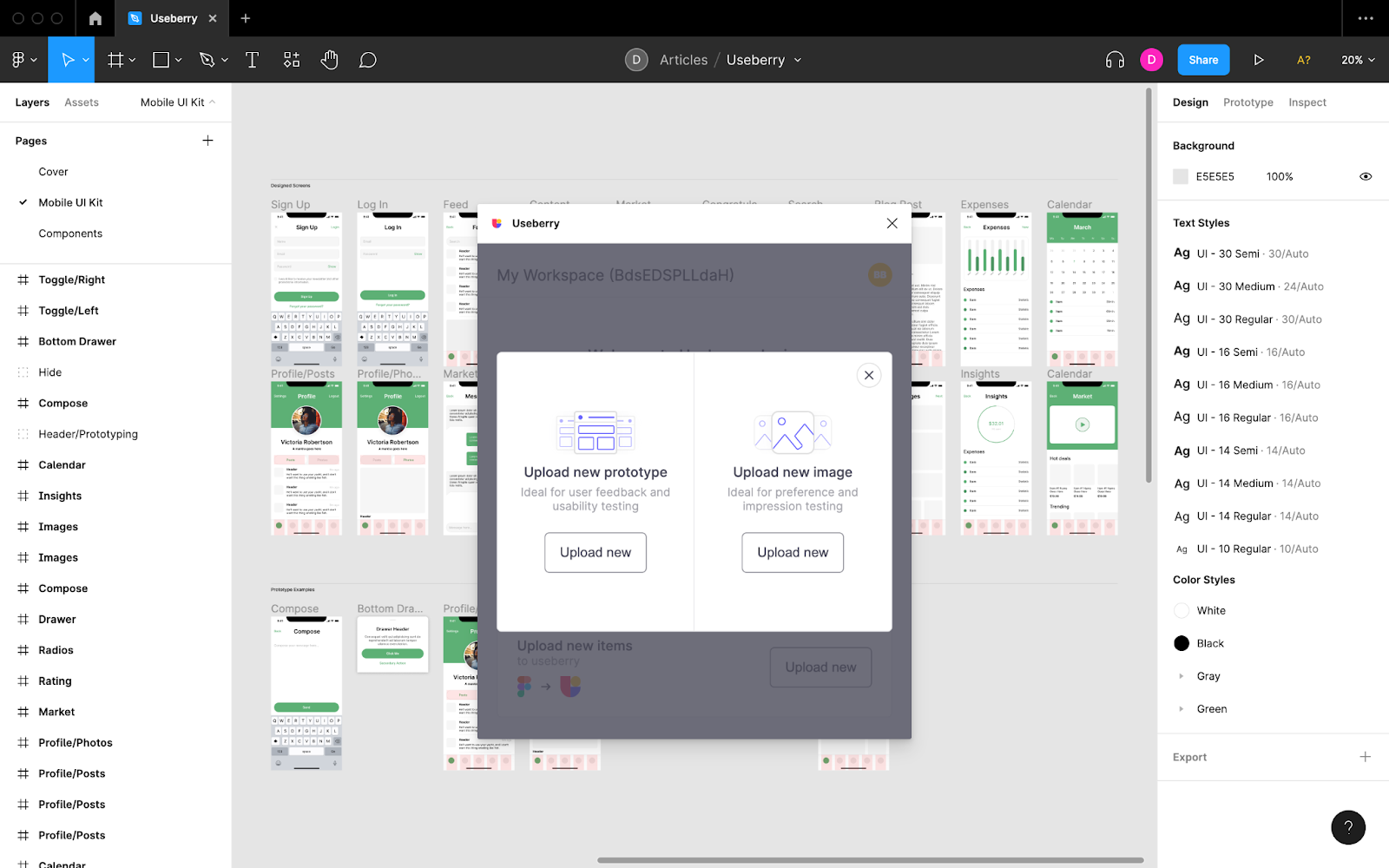1389x868 pixels.
Task: Close the Useberry plugin window
Action: tap(892, 223)
